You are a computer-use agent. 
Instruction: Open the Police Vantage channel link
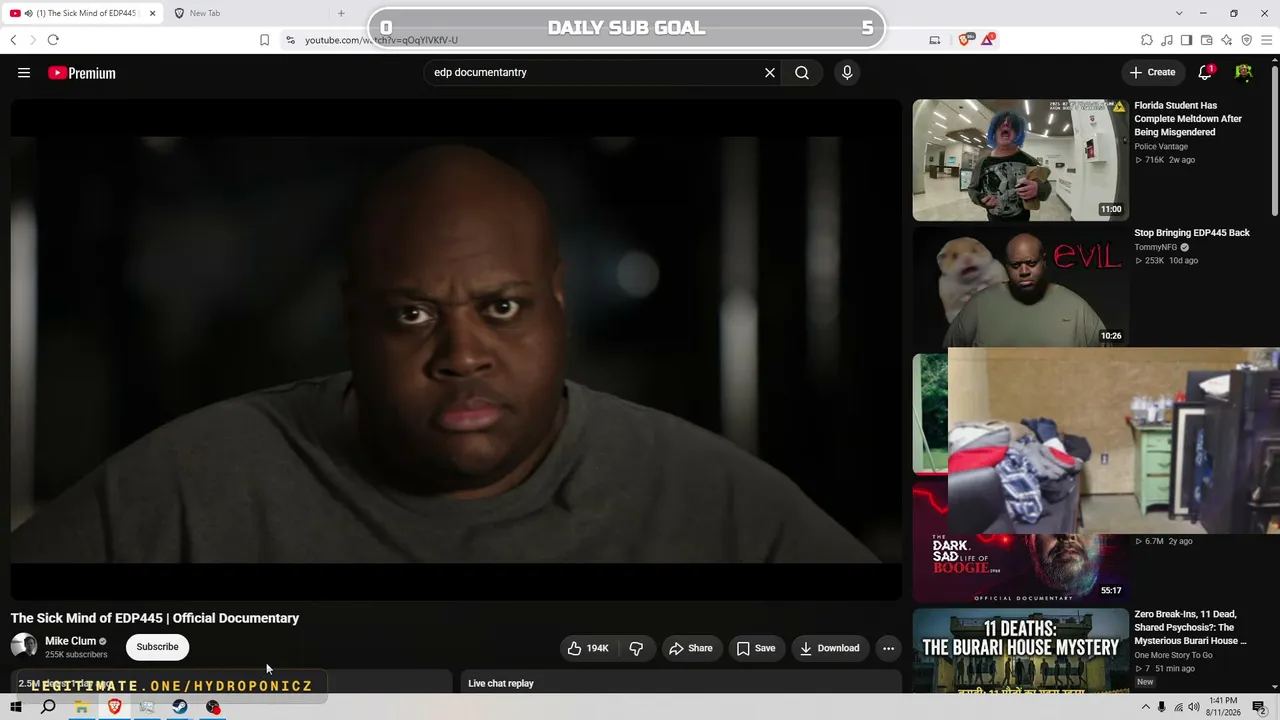[1161, 147]
